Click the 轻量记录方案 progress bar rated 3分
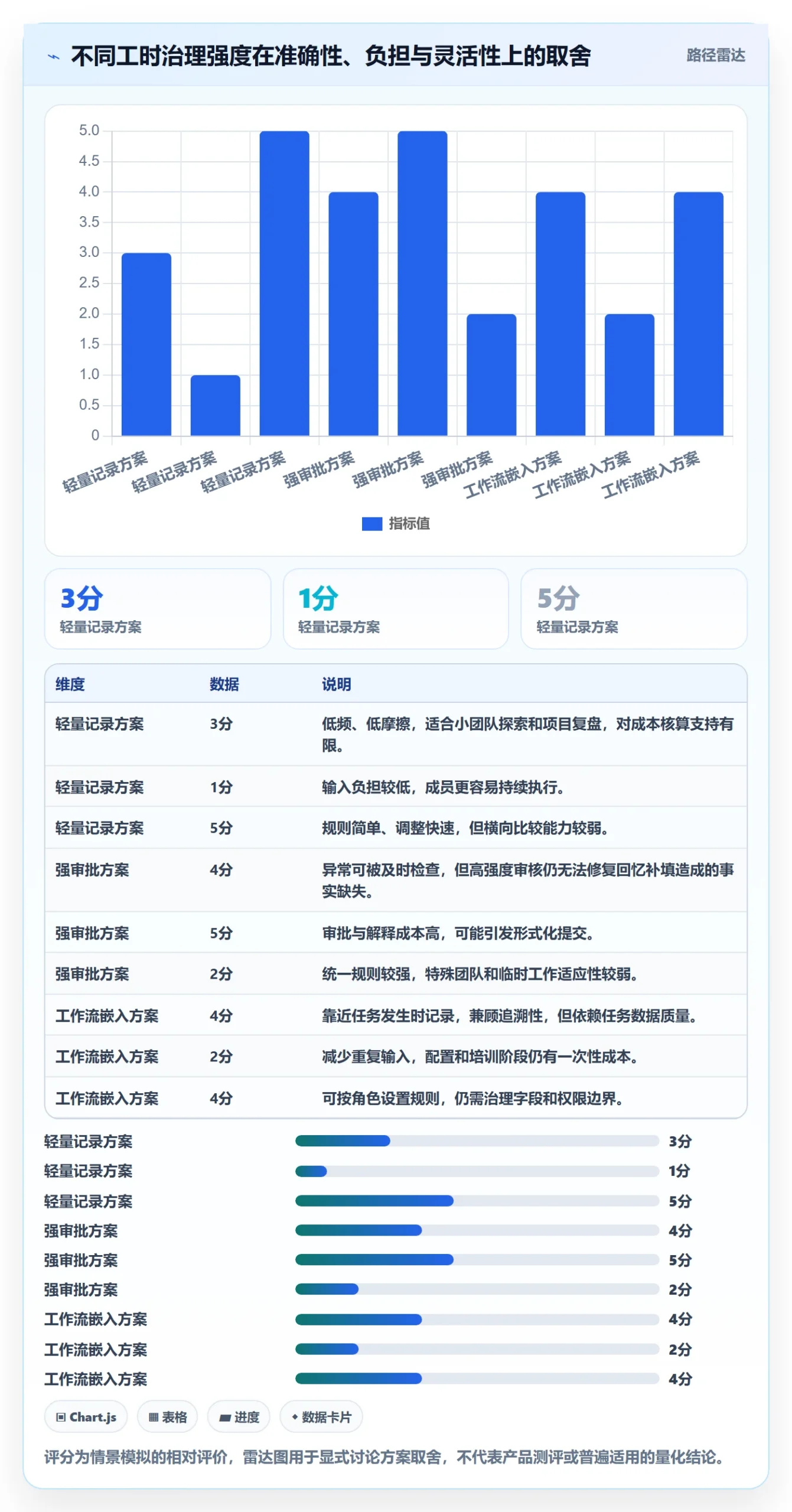 [x=477, y=1141]
